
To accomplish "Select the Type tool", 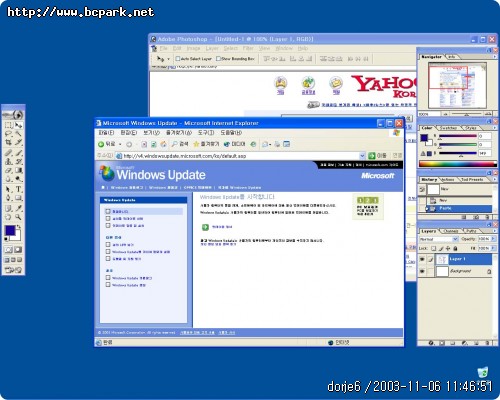I will (x=19, y=189).
